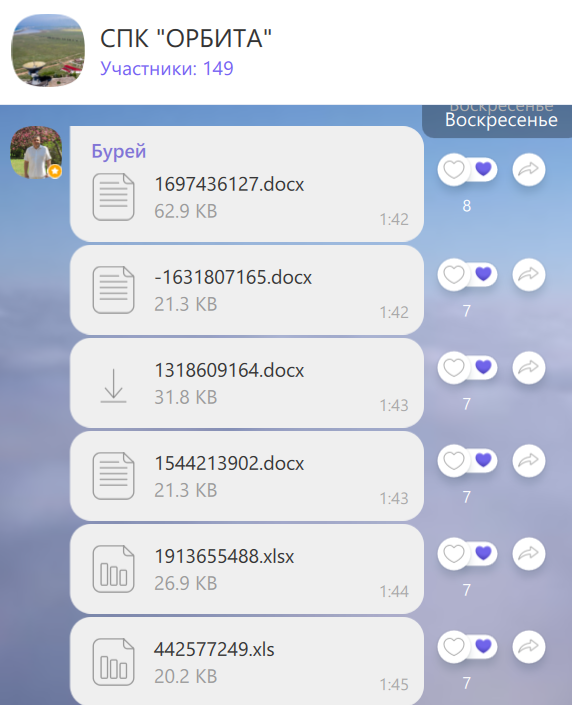Open the 1697436127.docx document icon
572x705 pixels.
pyautogui.click(x=113, y=197)
